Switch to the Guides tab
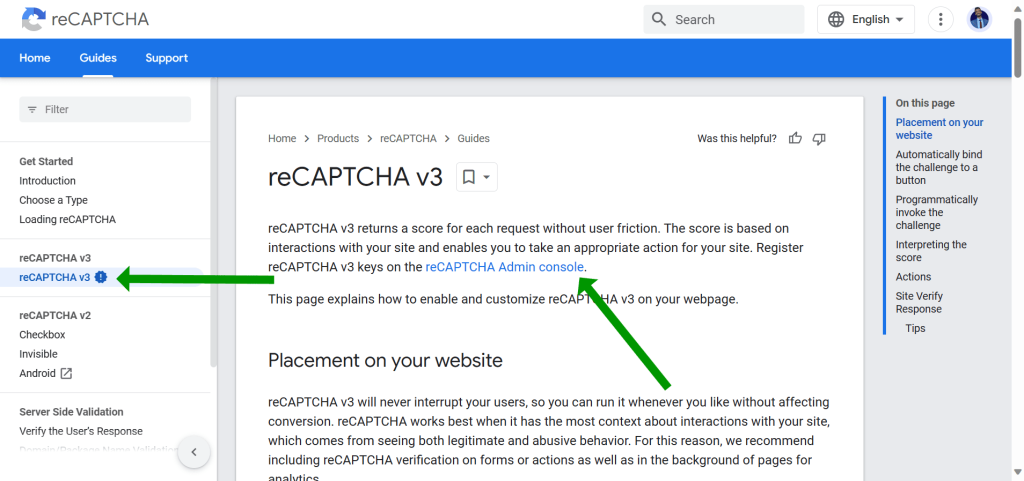Viewport: 1024px width, 481px height. click(98, 58)
